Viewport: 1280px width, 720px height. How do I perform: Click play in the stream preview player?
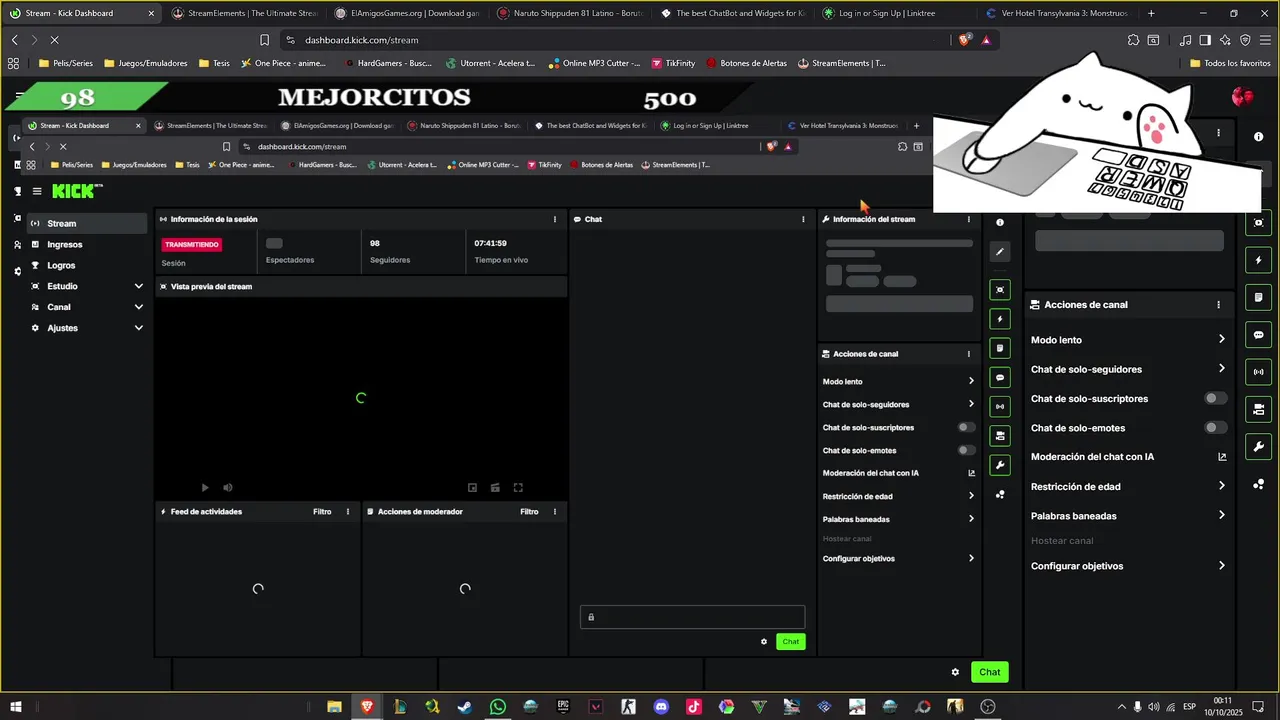click(205, 488)
